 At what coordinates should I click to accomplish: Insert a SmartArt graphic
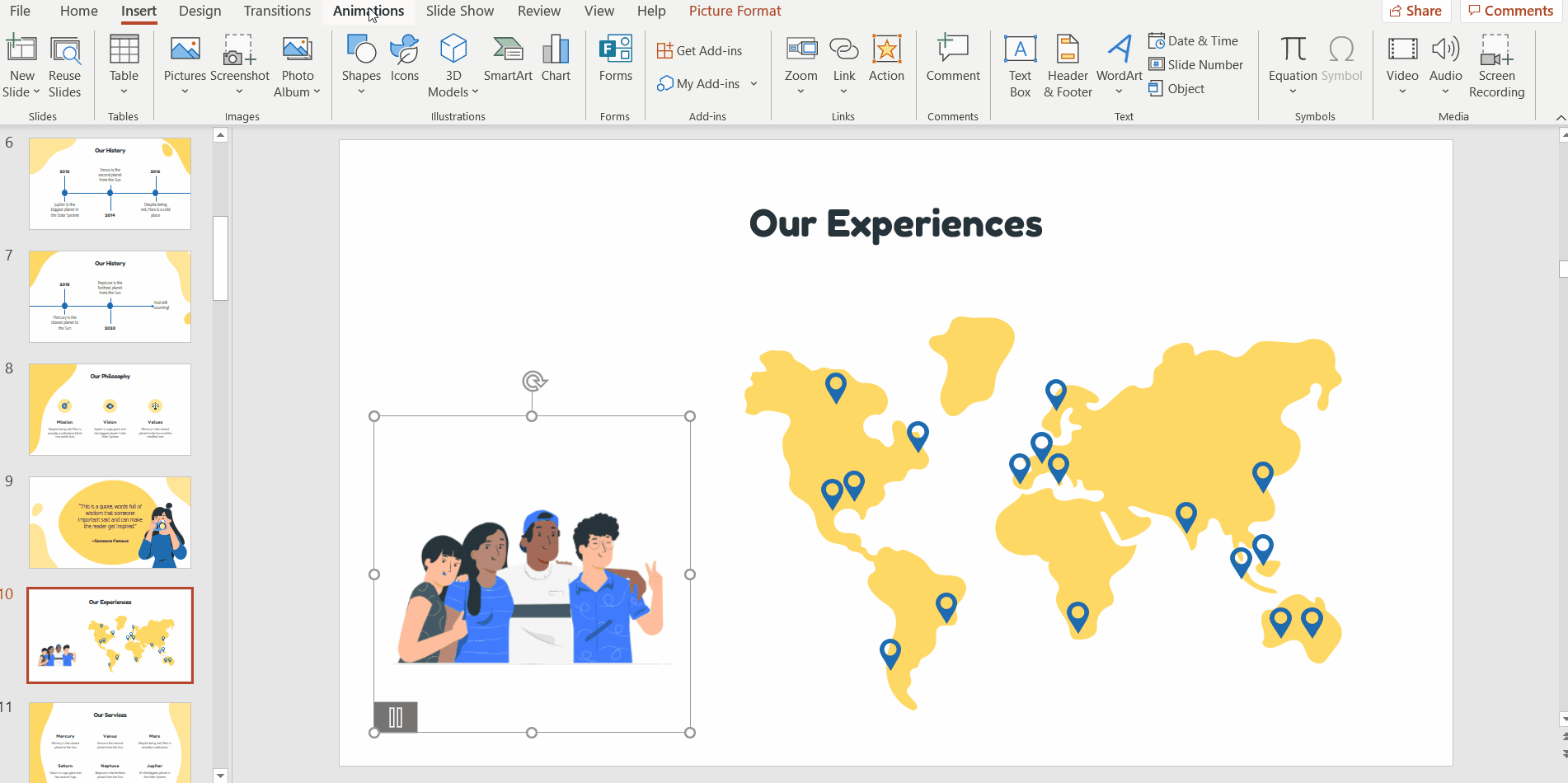[507, 58]
